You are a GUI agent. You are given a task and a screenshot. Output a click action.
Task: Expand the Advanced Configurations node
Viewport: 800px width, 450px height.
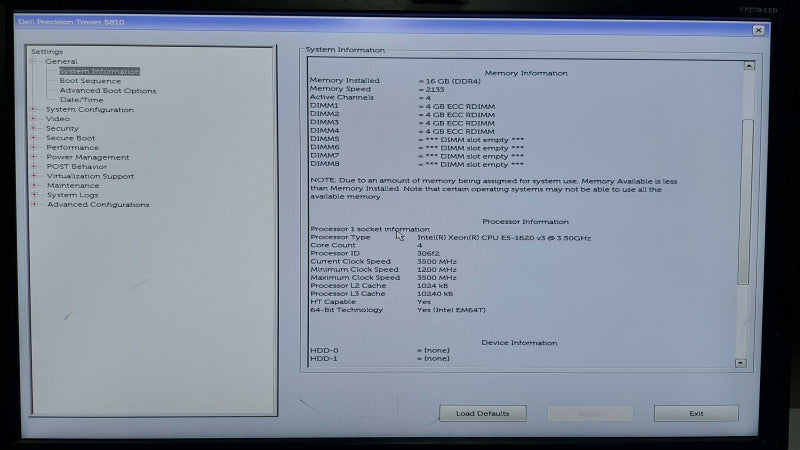pyautogui.click(x=34, y=204)
